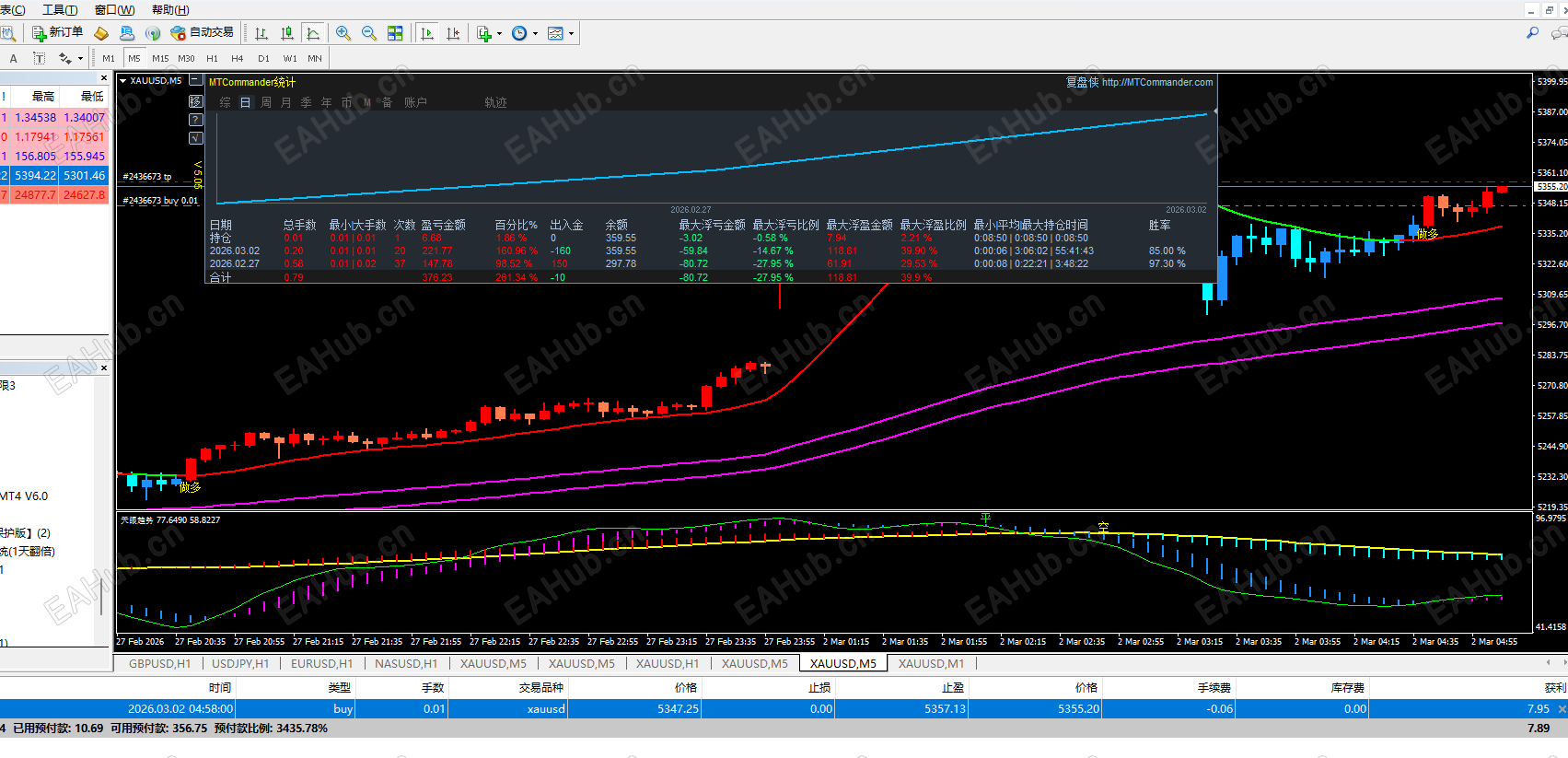Switch to M5 timeframe
Screen dimensions: 1568x758
(134, 58)
